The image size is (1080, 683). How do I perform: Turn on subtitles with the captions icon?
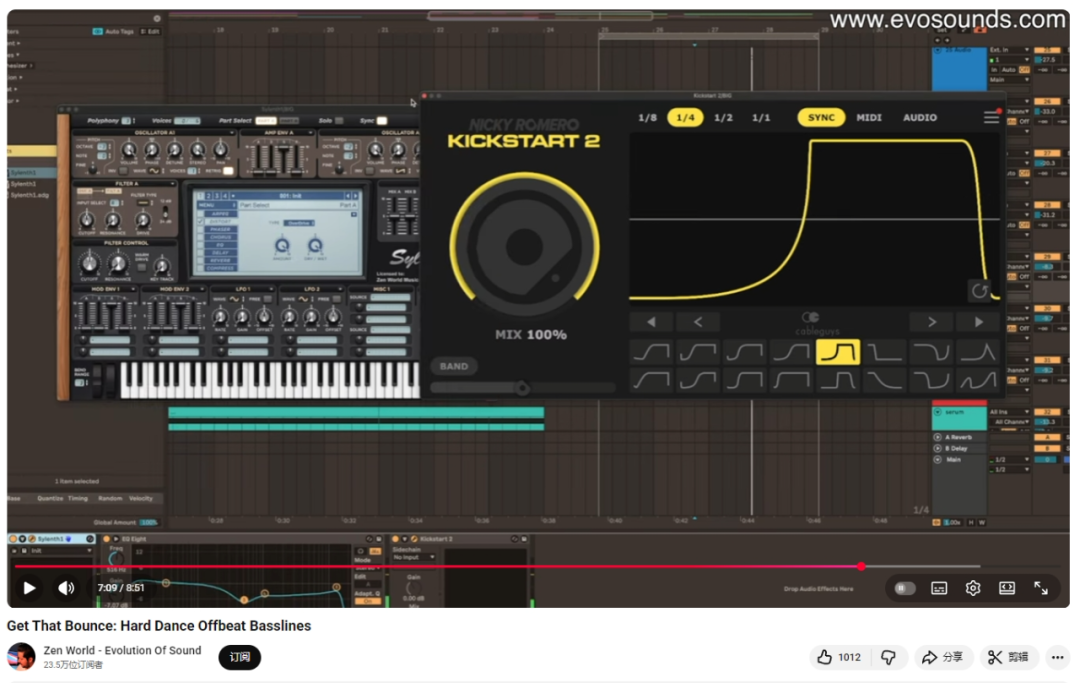click(x=939, y=588)
